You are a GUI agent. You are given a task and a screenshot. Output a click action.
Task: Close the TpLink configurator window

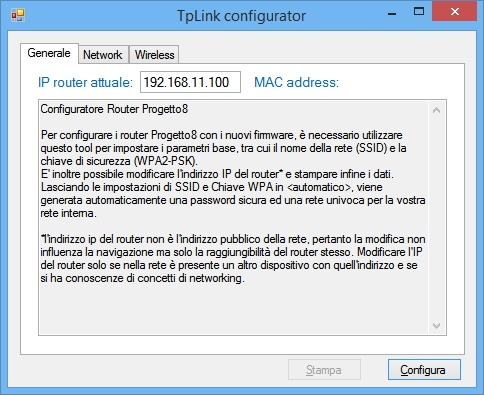(454, 12)
